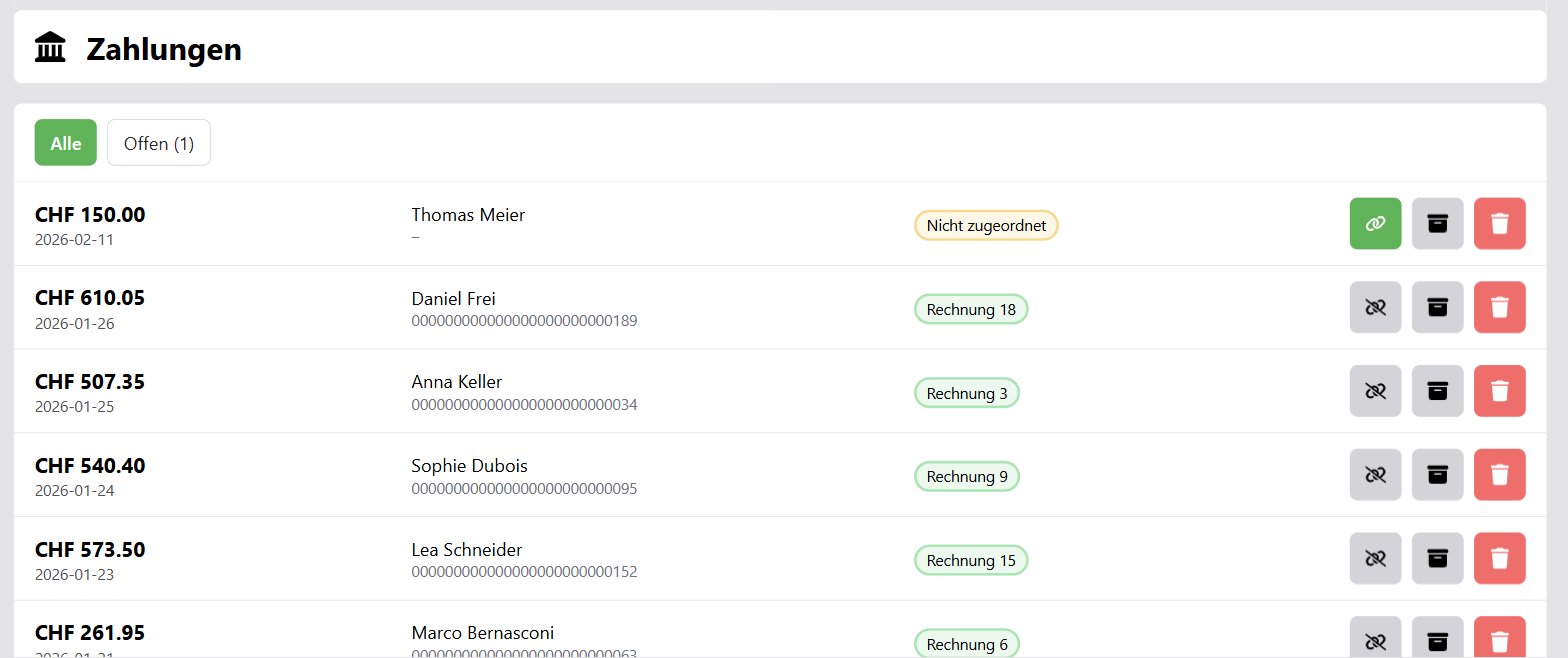Viewport: 1568px width, 658px height.
Task: Delete the Sophie Dubois payment
Action: coord(1499,474)
